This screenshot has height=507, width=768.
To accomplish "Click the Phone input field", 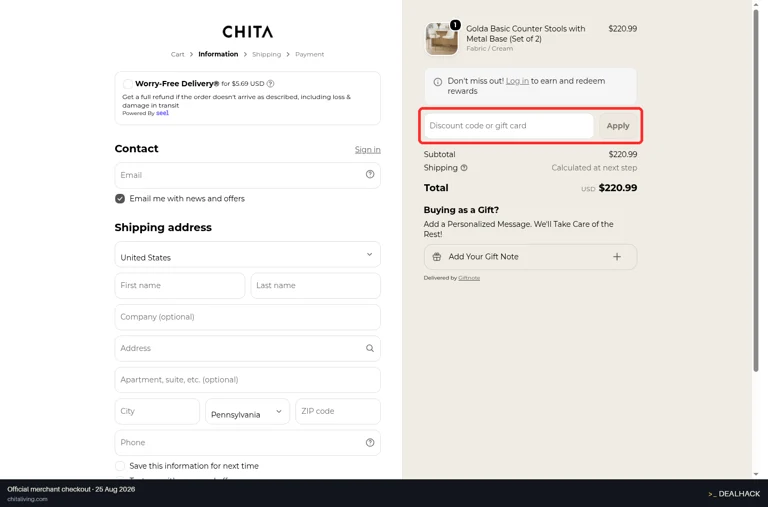I will 247,442.
